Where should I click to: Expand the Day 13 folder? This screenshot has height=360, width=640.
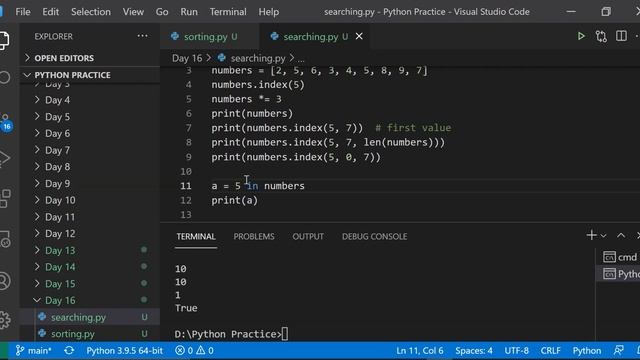coord(90,250)
